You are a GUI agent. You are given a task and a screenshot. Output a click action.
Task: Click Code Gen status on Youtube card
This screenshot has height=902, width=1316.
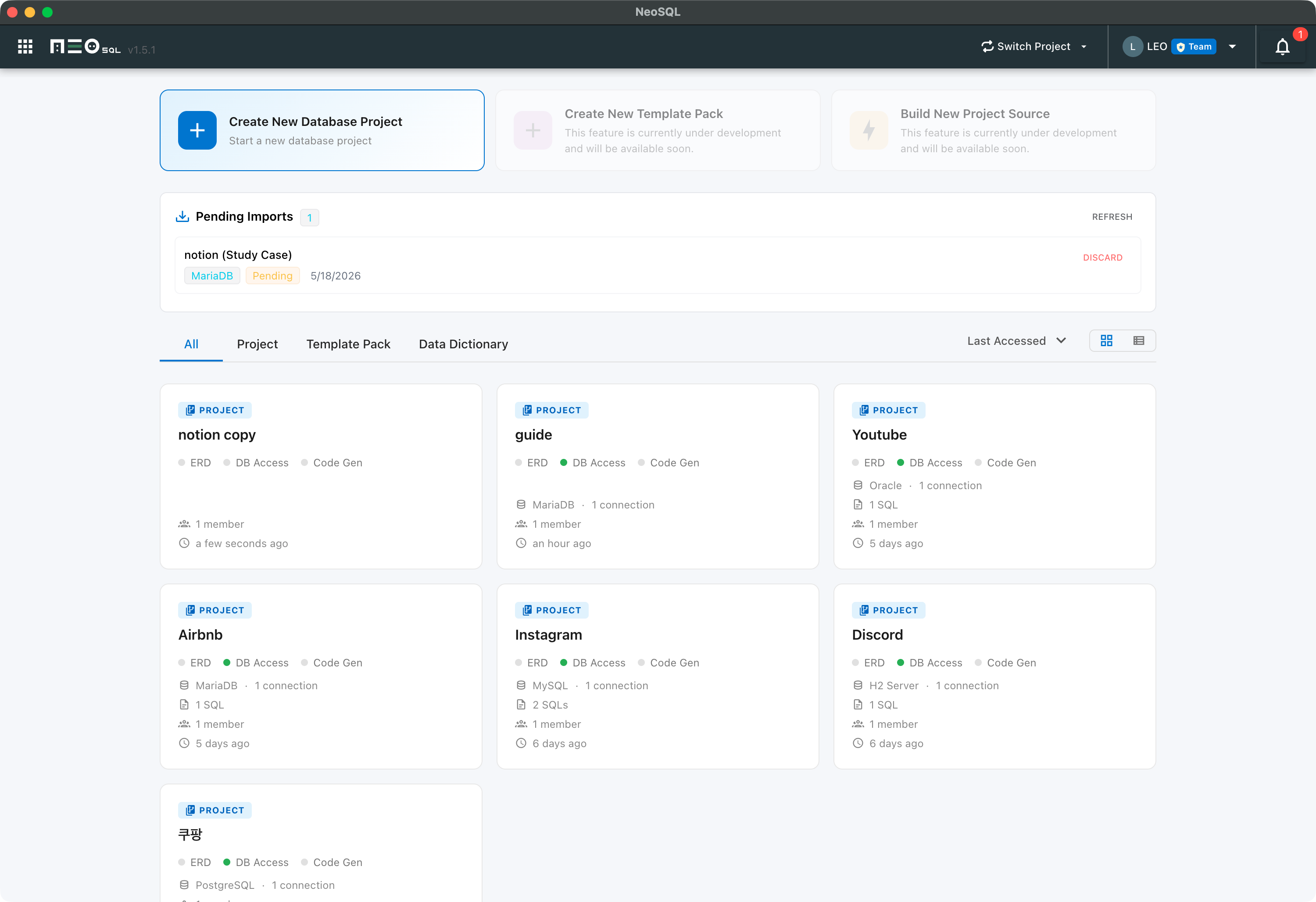(1006, 462)
